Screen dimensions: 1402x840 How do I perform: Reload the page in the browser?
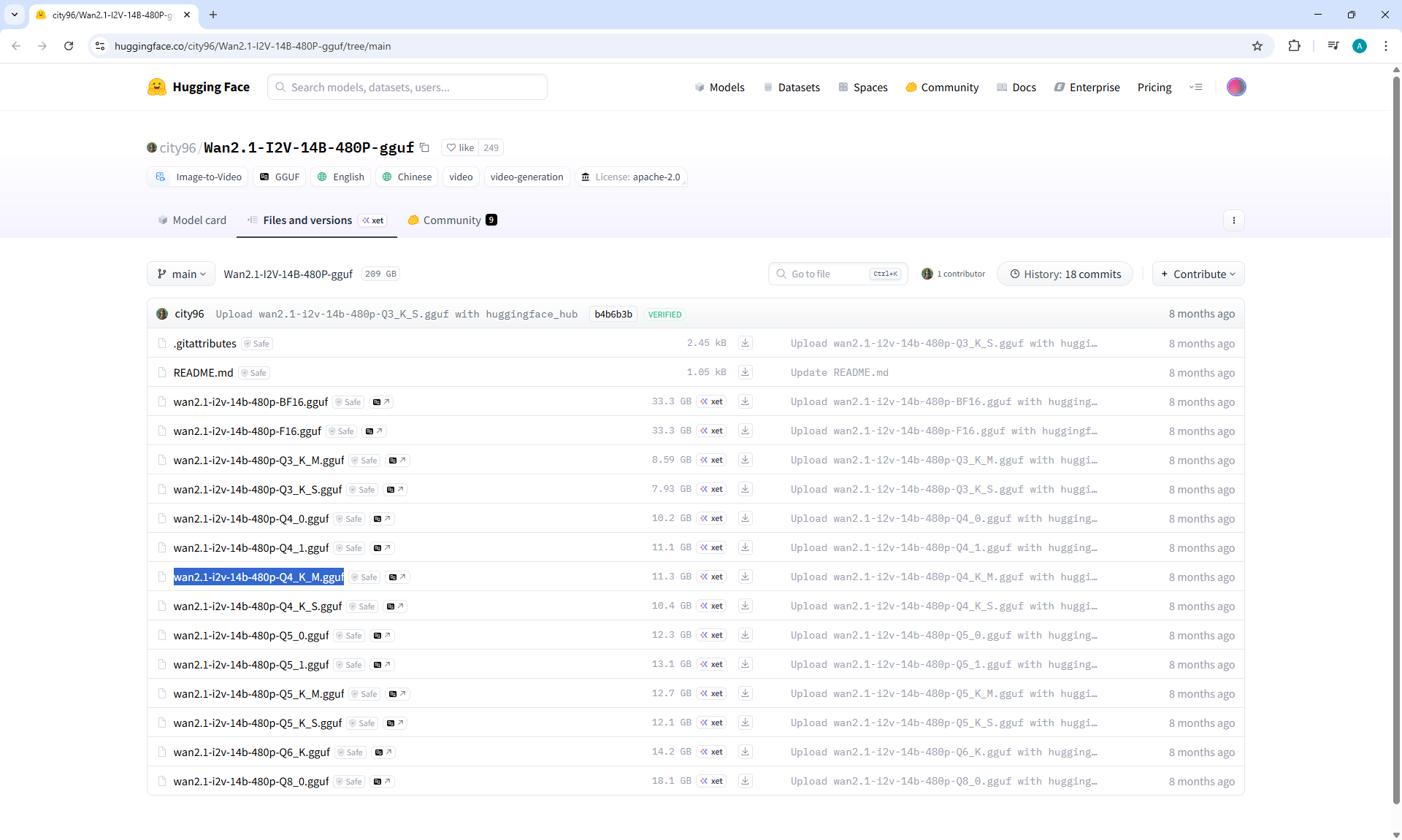[x=69, y=46]
